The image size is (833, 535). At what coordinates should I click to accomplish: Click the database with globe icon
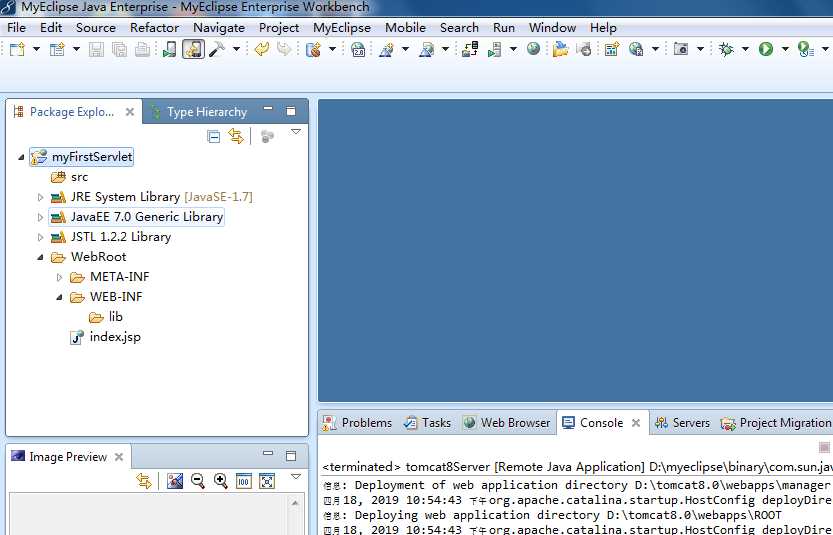[313, 49]
